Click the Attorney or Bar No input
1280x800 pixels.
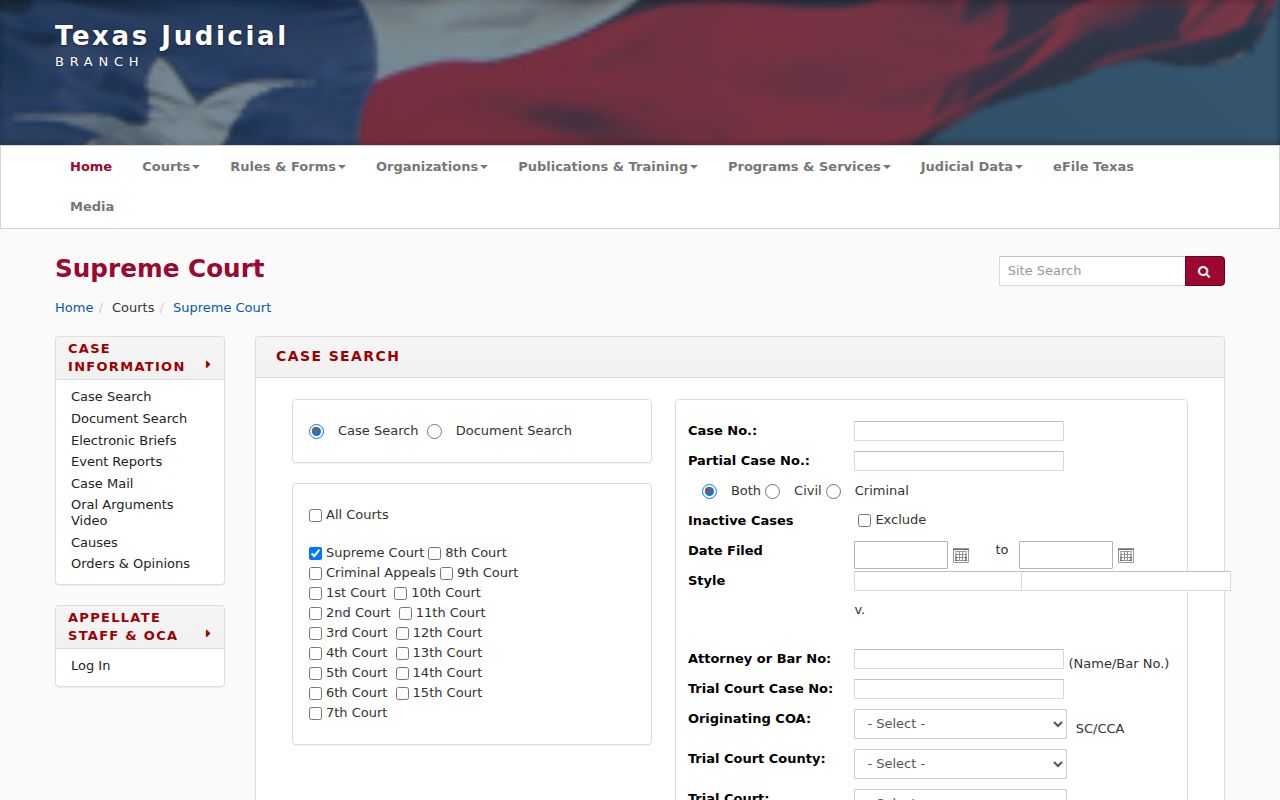pyautogui.click(x=959, y=659)
